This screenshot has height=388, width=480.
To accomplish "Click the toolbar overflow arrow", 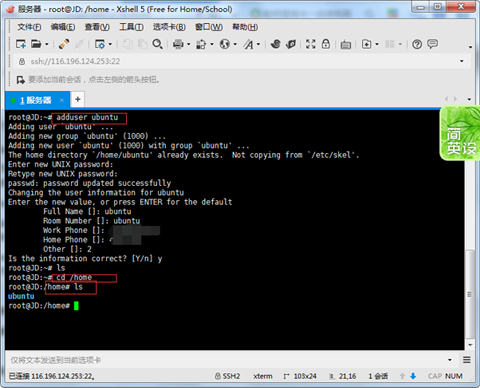I will coord(470,47).
